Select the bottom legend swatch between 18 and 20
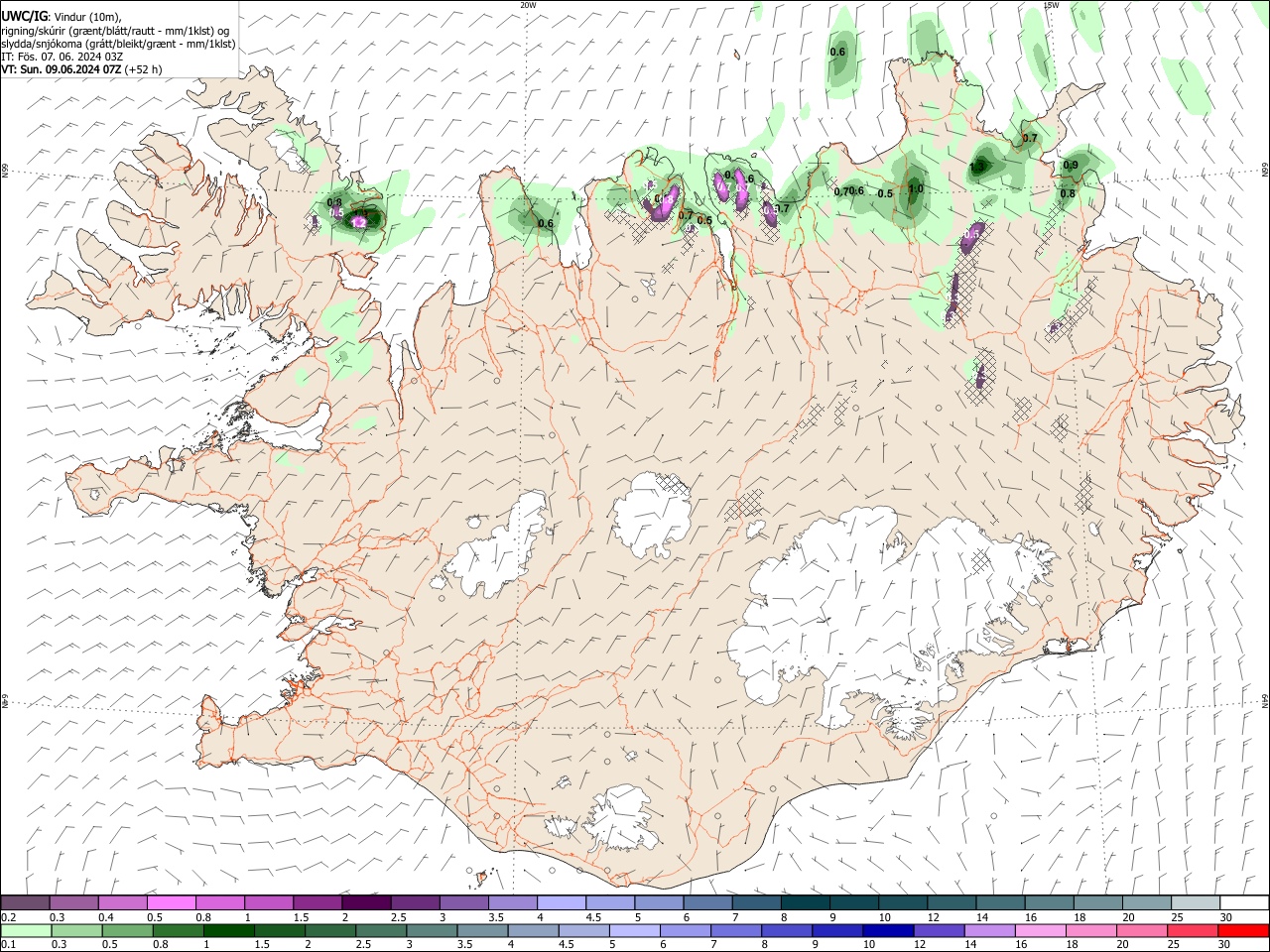 pos(1092,930)
